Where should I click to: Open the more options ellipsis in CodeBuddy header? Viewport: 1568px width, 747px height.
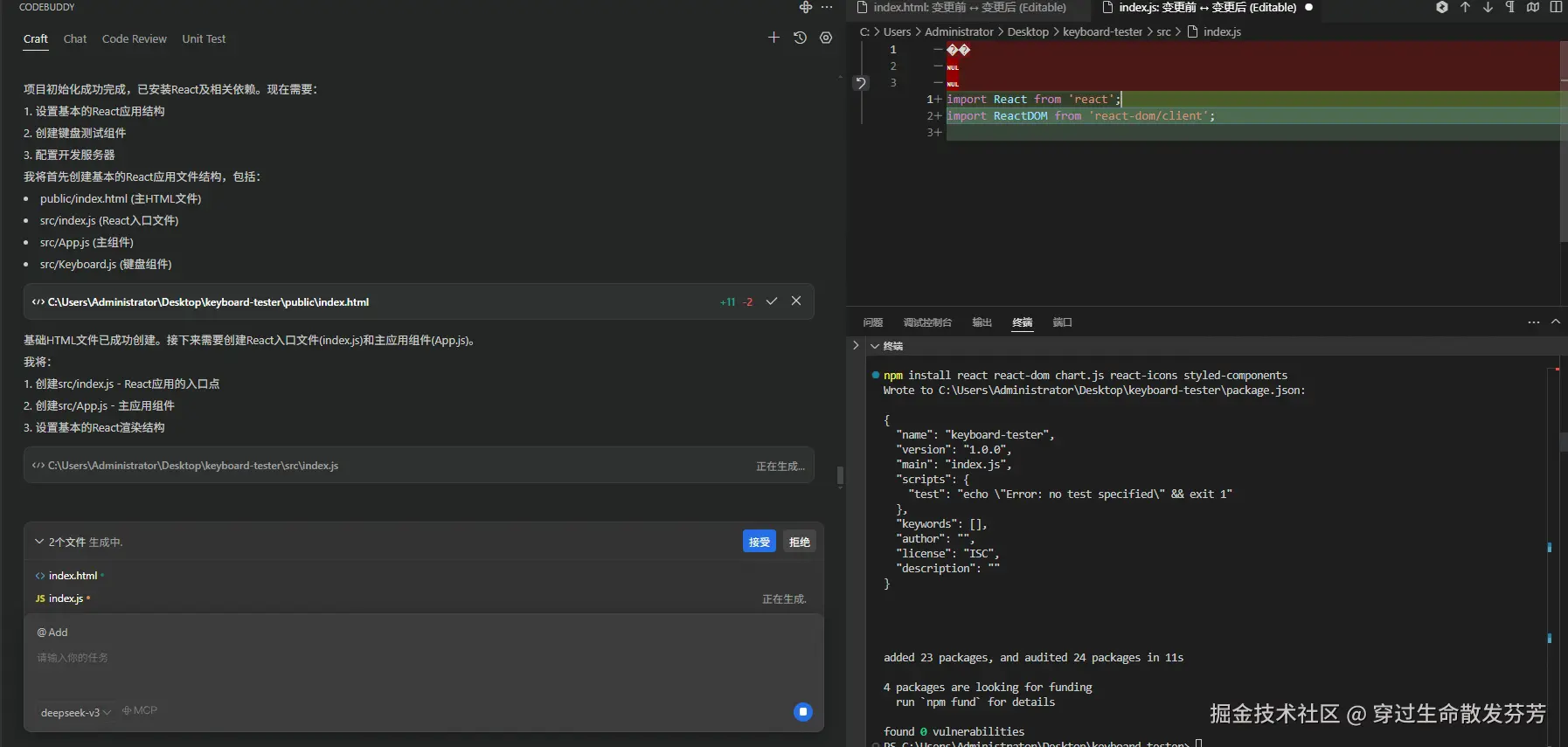click(x=827, y=7)
